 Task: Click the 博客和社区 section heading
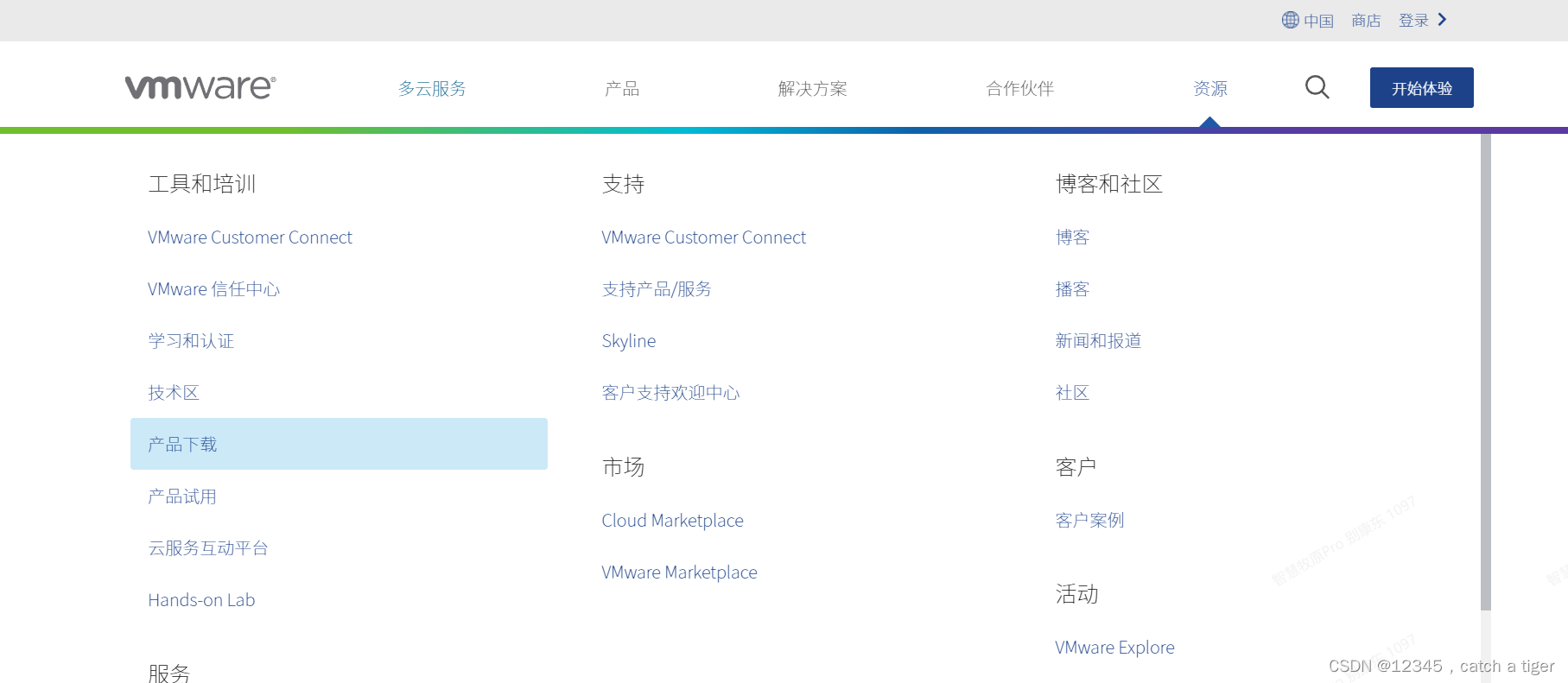pos(1109,184)
